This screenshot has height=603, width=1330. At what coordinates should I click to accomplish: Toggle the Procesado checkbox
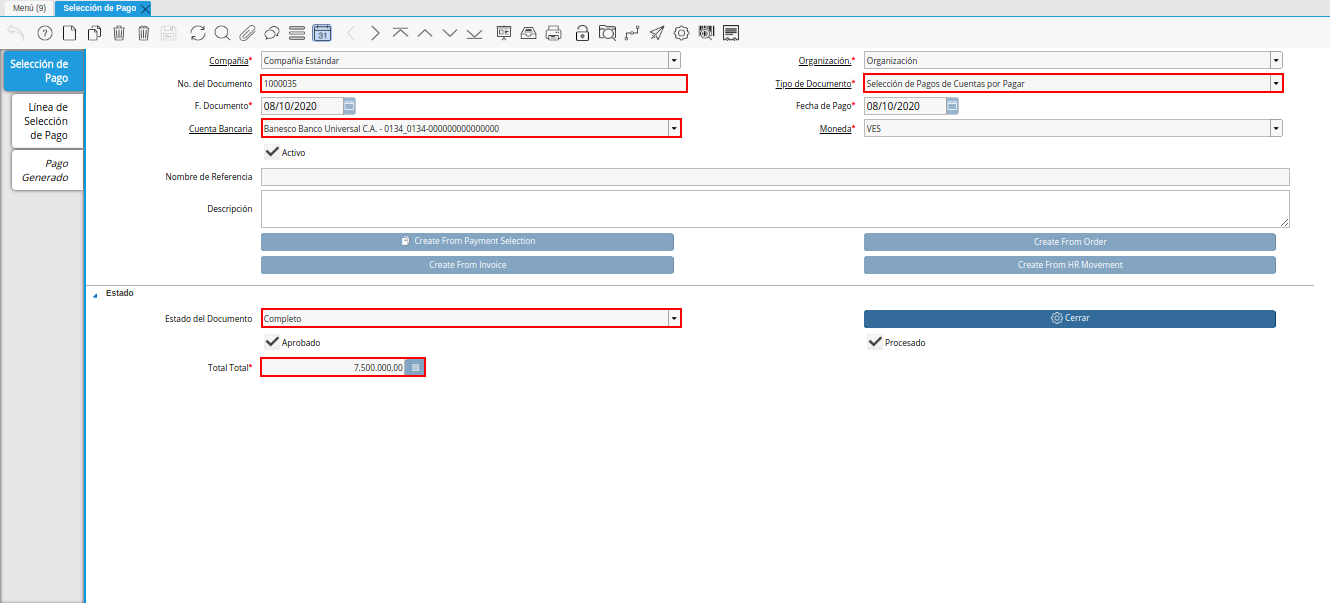pos(874,342)
